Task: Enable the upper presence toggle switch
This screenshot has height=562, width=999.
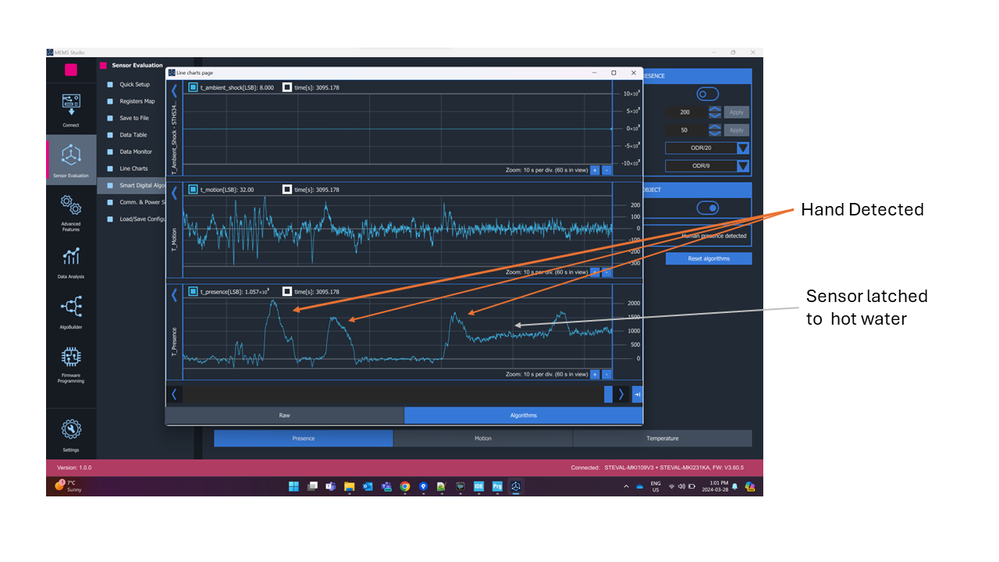Action: pyautogui.click(x=707, y=94)
